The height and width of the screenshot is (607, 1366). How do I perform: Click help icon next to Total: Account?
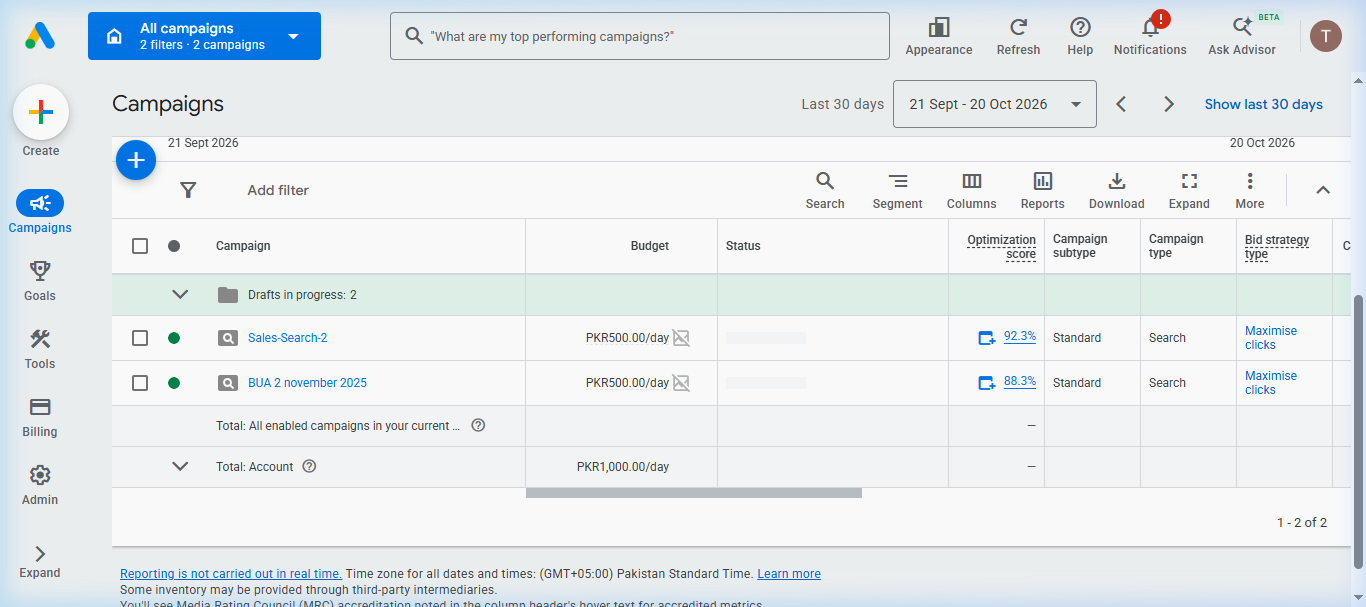click(309, 466)
